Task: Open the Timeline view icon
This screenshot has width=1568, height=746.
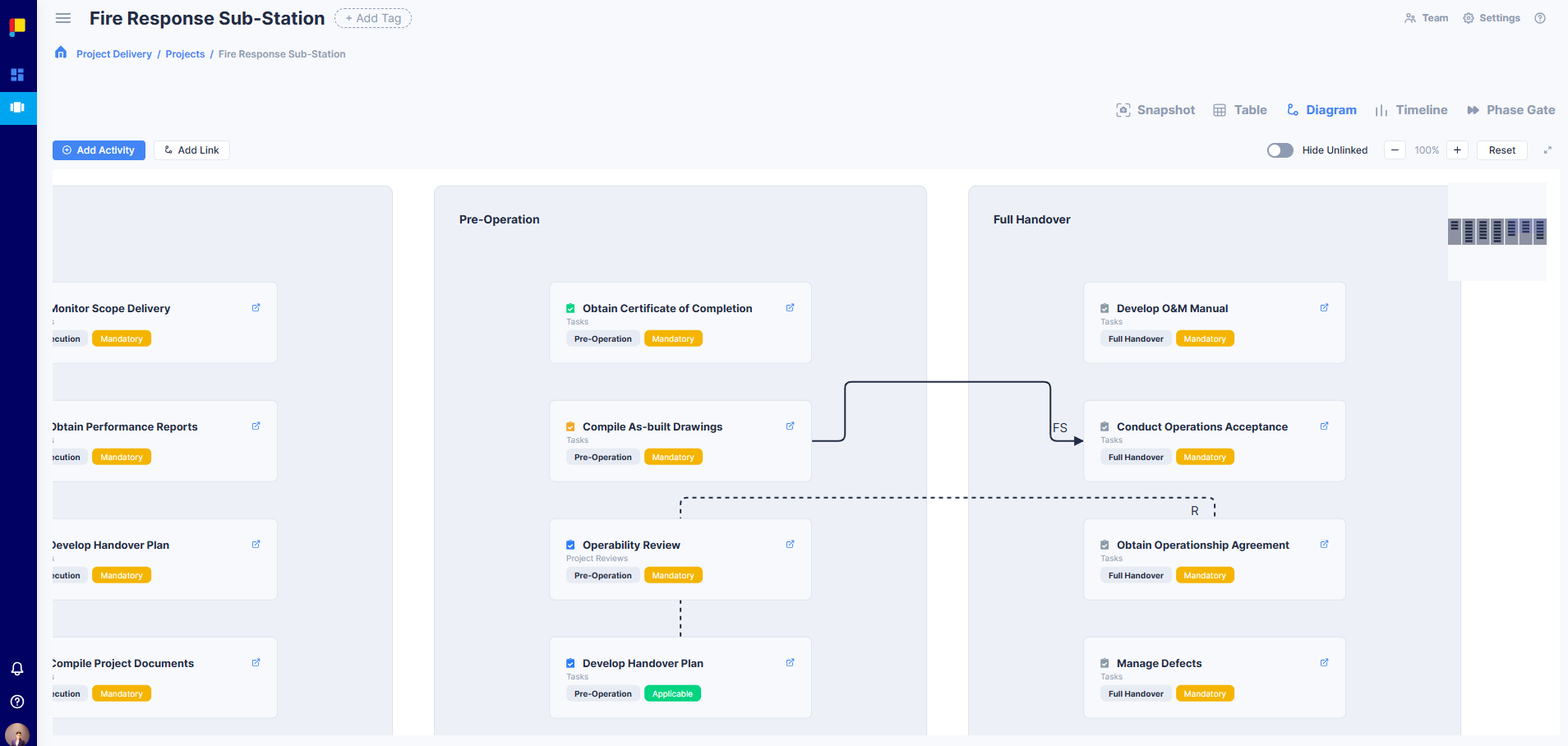Action: tap(1381, 109)
